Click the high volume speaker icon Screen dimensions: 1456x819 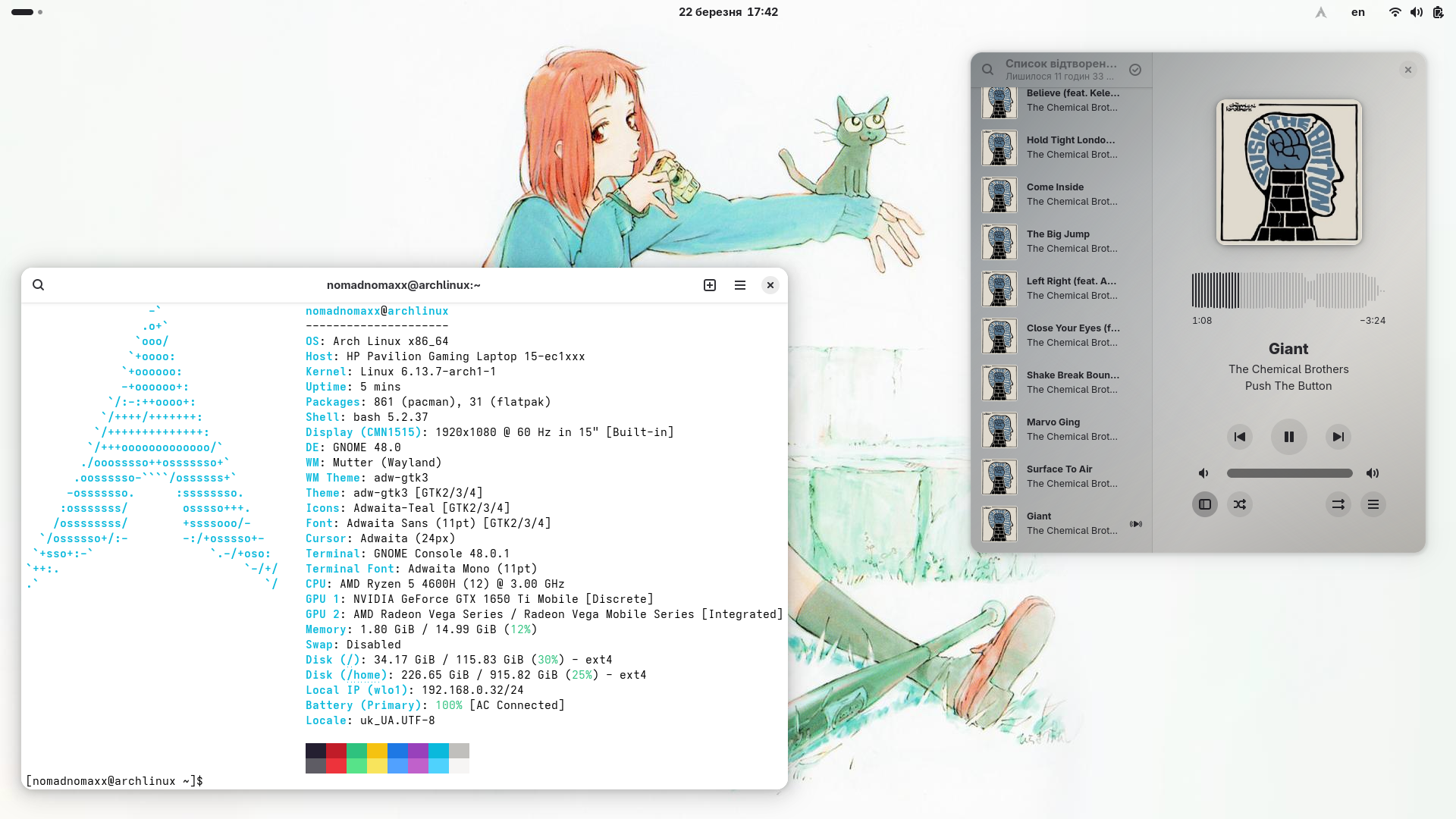pos(1373,473)
